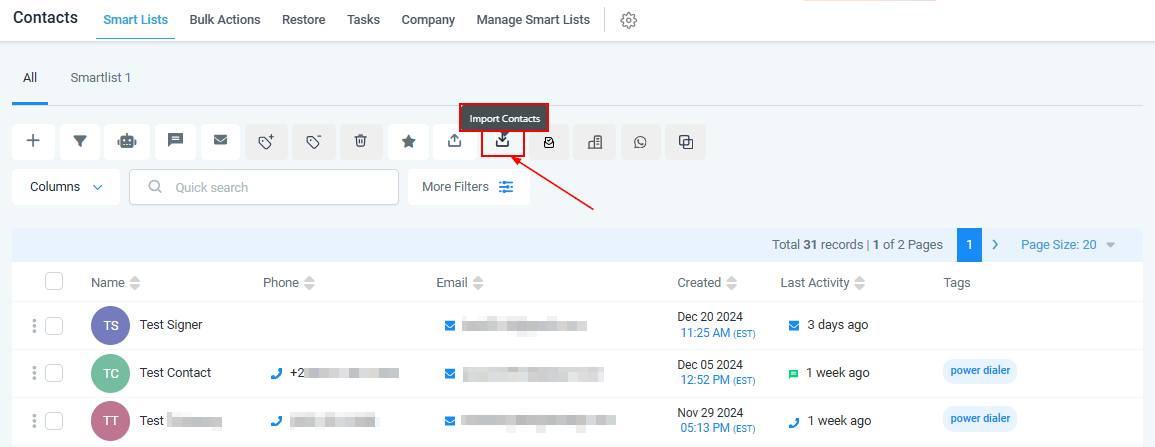
Task: Toggle the select-all checkbox in header
Action: point(54,281)
